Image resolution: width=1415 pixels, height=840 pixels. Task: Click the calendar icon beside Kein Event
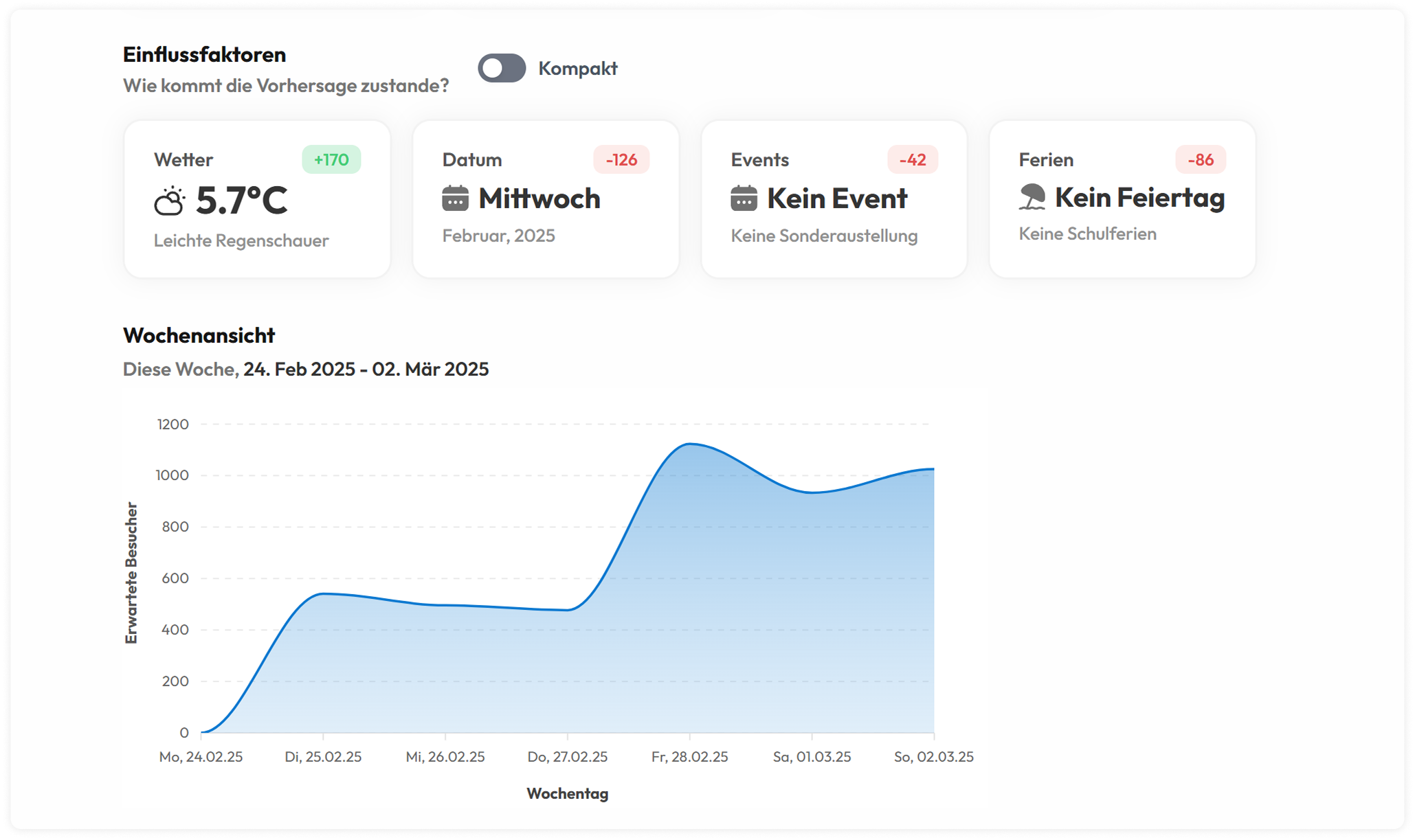744,198
